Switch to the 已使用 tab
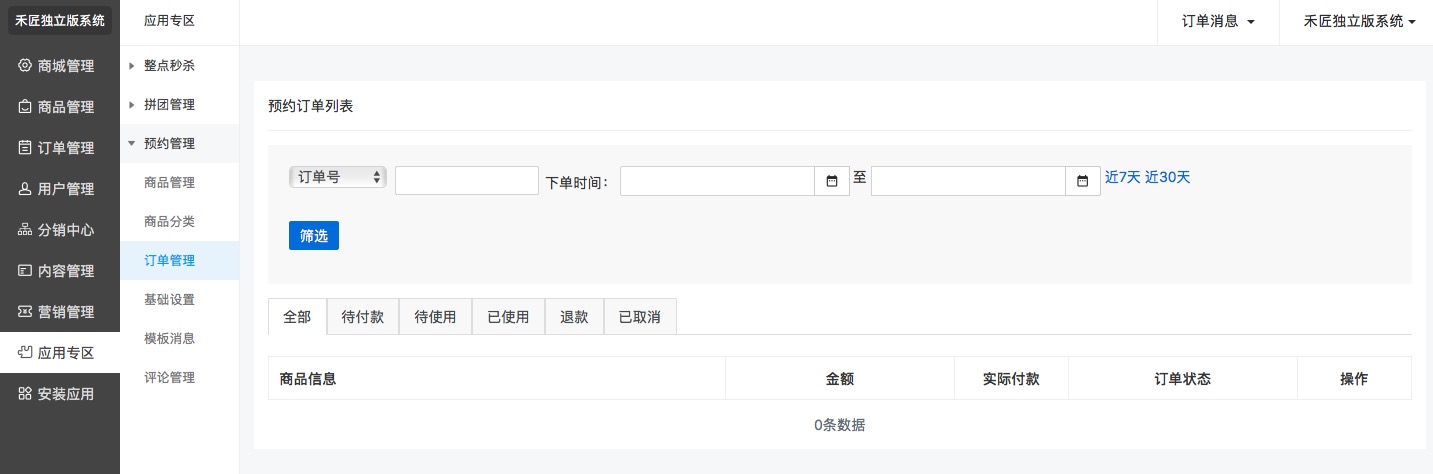The height and width of the screenshot is (474, 1433). [x=508, y=317]
